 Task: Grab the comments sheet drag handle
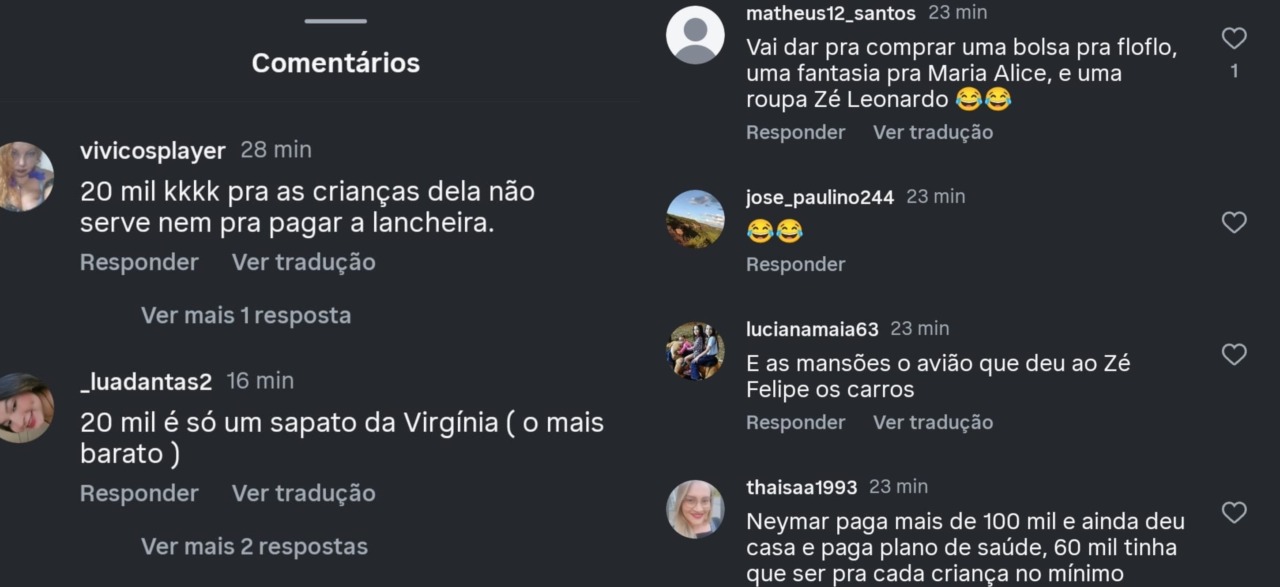pyautogui.click(x=335, y=21)
